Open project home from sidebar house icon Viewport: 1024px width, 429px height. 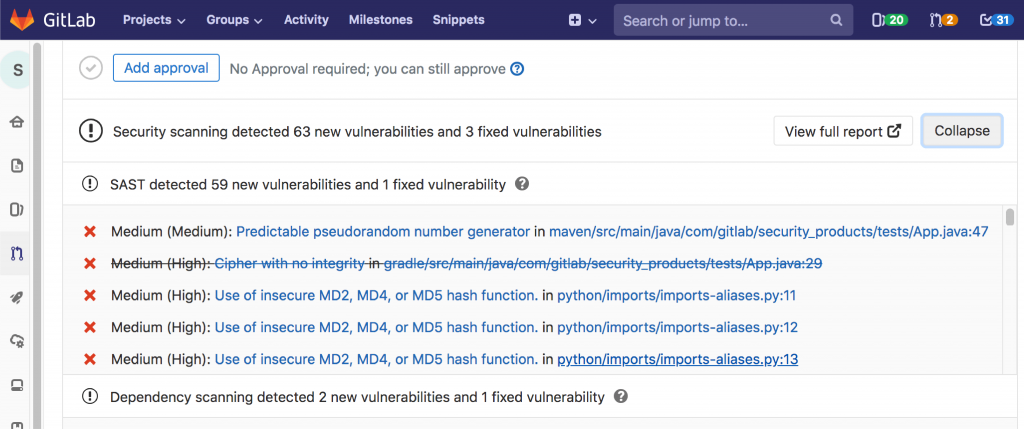coord(17,122)
